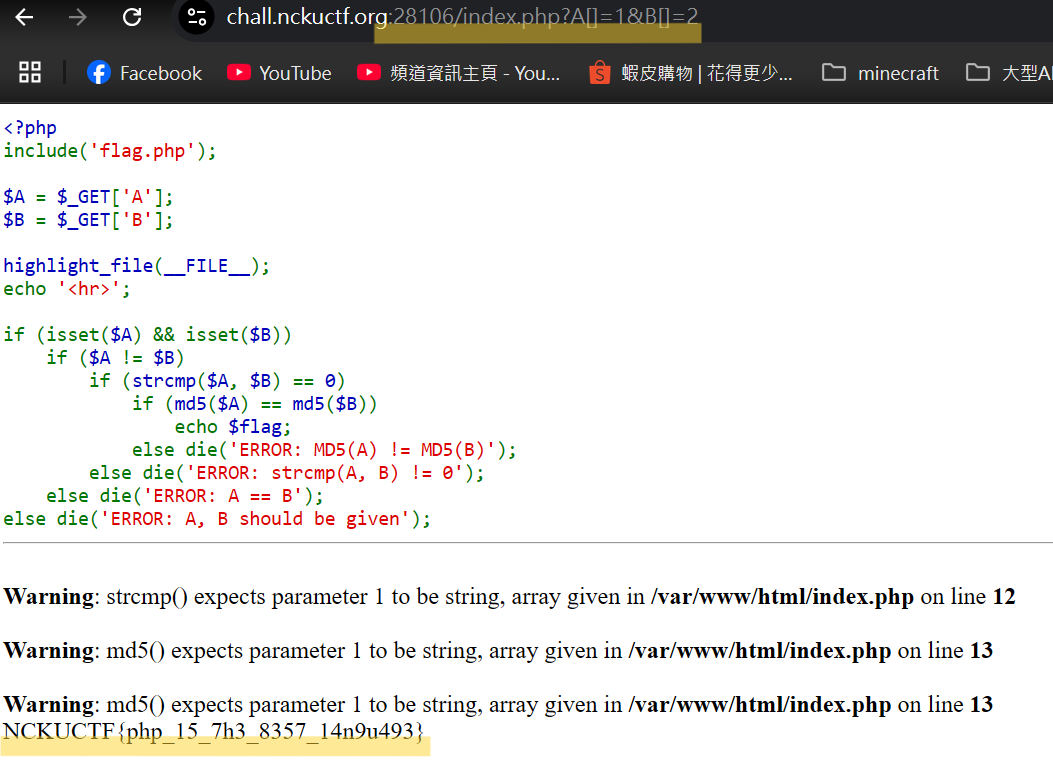Image resolution: width=1053 pixels, height=762 pixels.
Task: Open the Facebook bookmark
Action: coord(160,72)
